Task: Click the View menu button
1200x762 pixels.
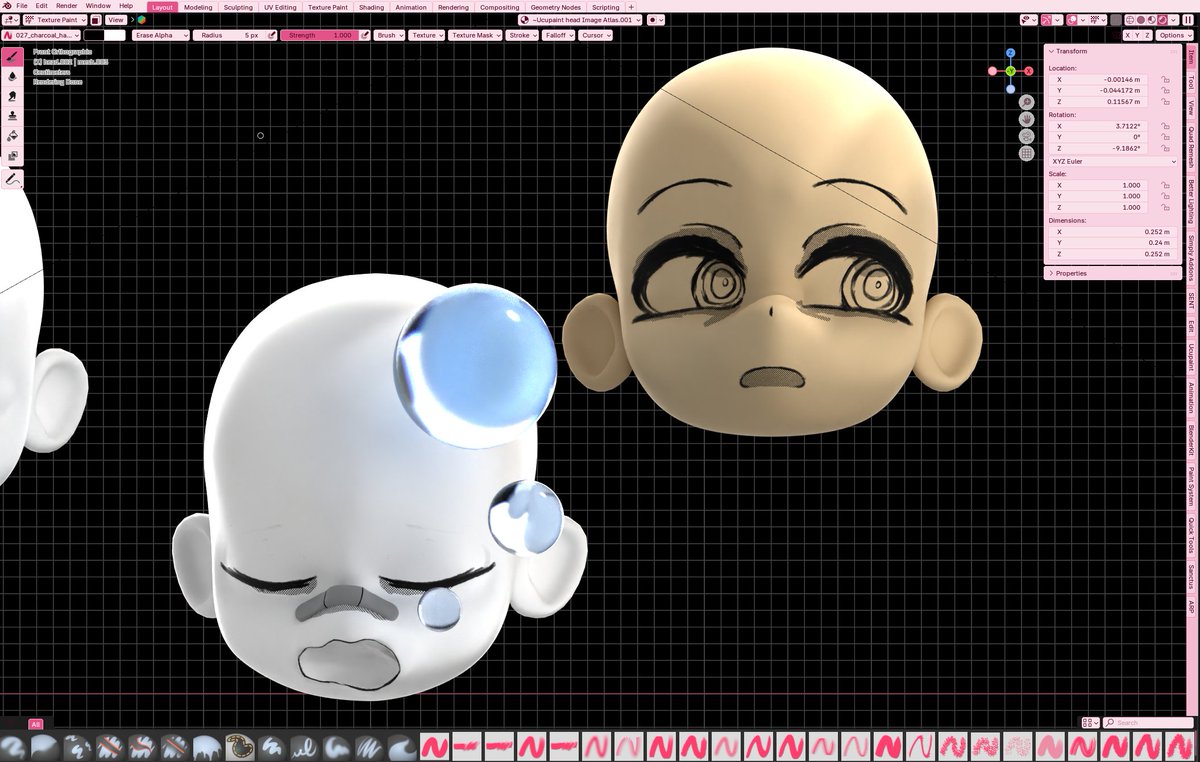Action: click(116, 19)
